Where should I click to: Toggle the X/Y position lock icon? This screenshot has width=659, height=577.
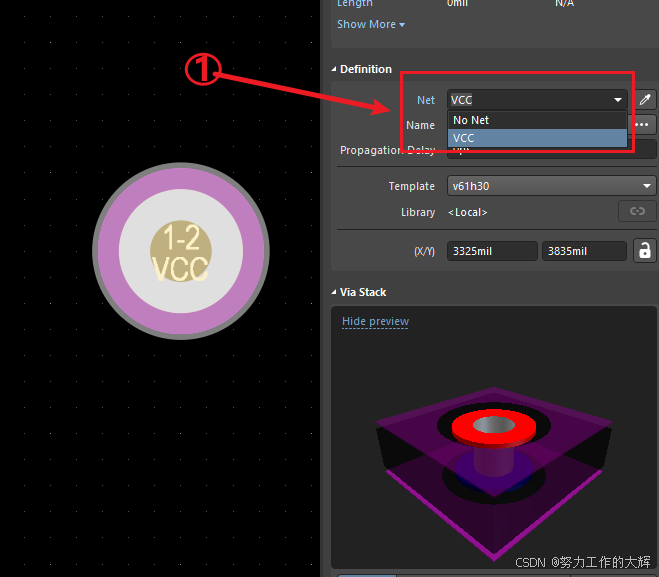pos(645,251)
